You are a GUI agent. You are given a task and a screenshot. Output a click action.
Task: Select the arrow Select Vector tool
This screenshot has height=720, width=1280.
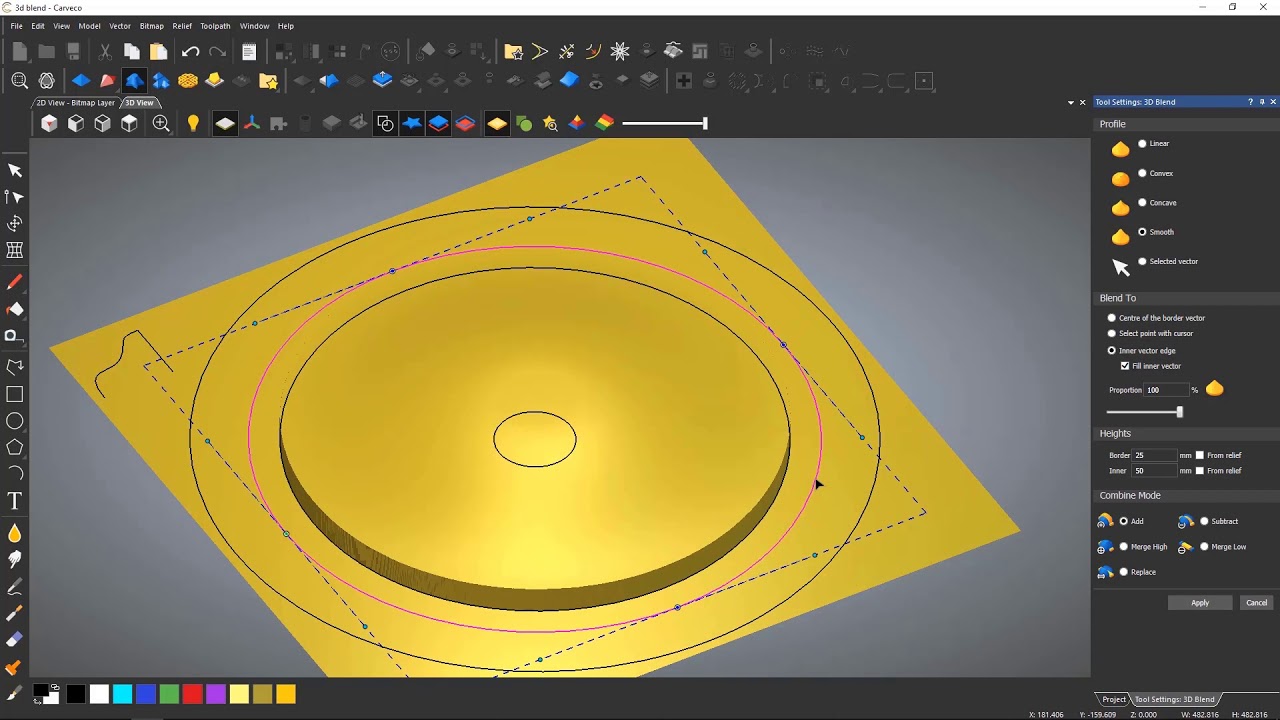(15, 171)
